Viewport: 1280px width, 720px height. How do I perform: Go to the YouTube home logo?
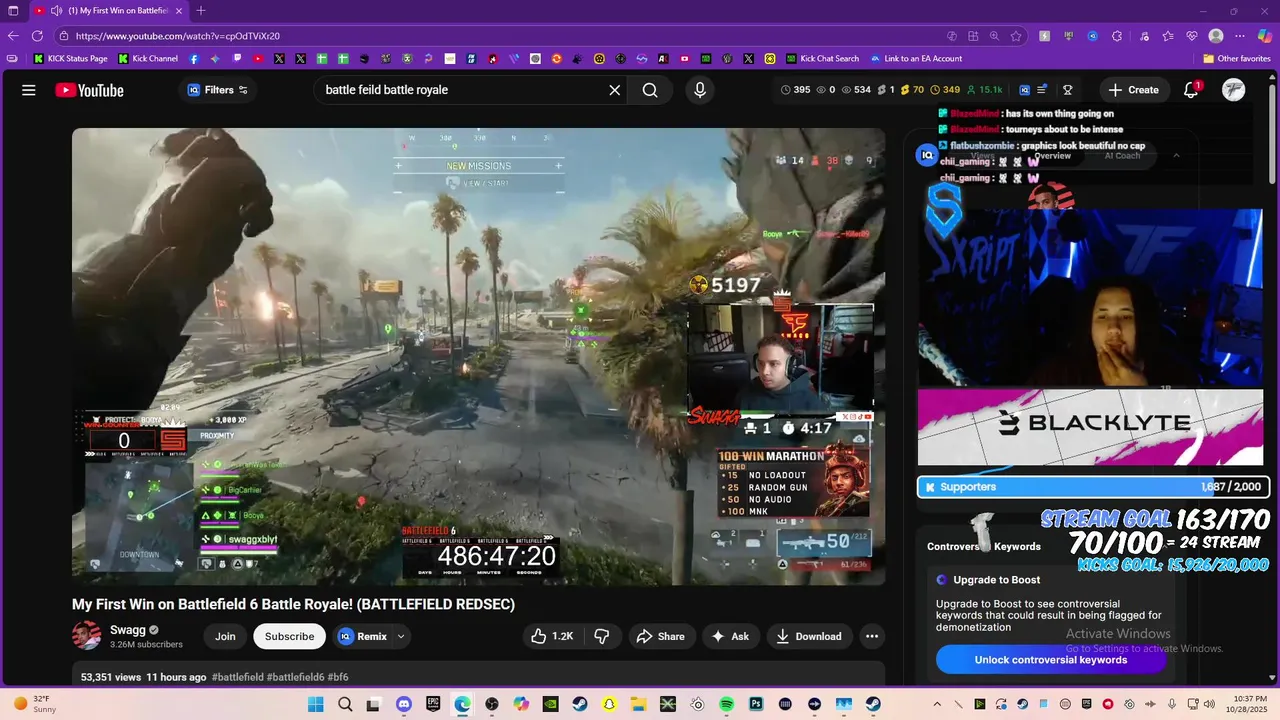click(89, 90)
